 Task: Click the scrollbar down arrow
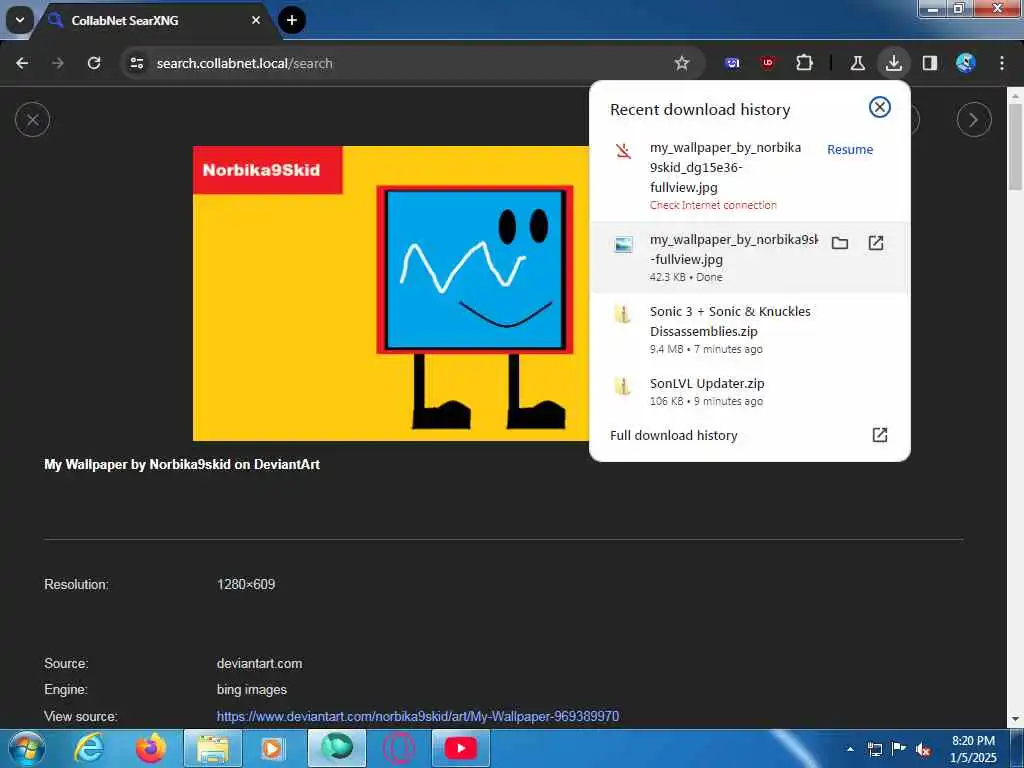pyautogui.click(x=1016, y=720)
